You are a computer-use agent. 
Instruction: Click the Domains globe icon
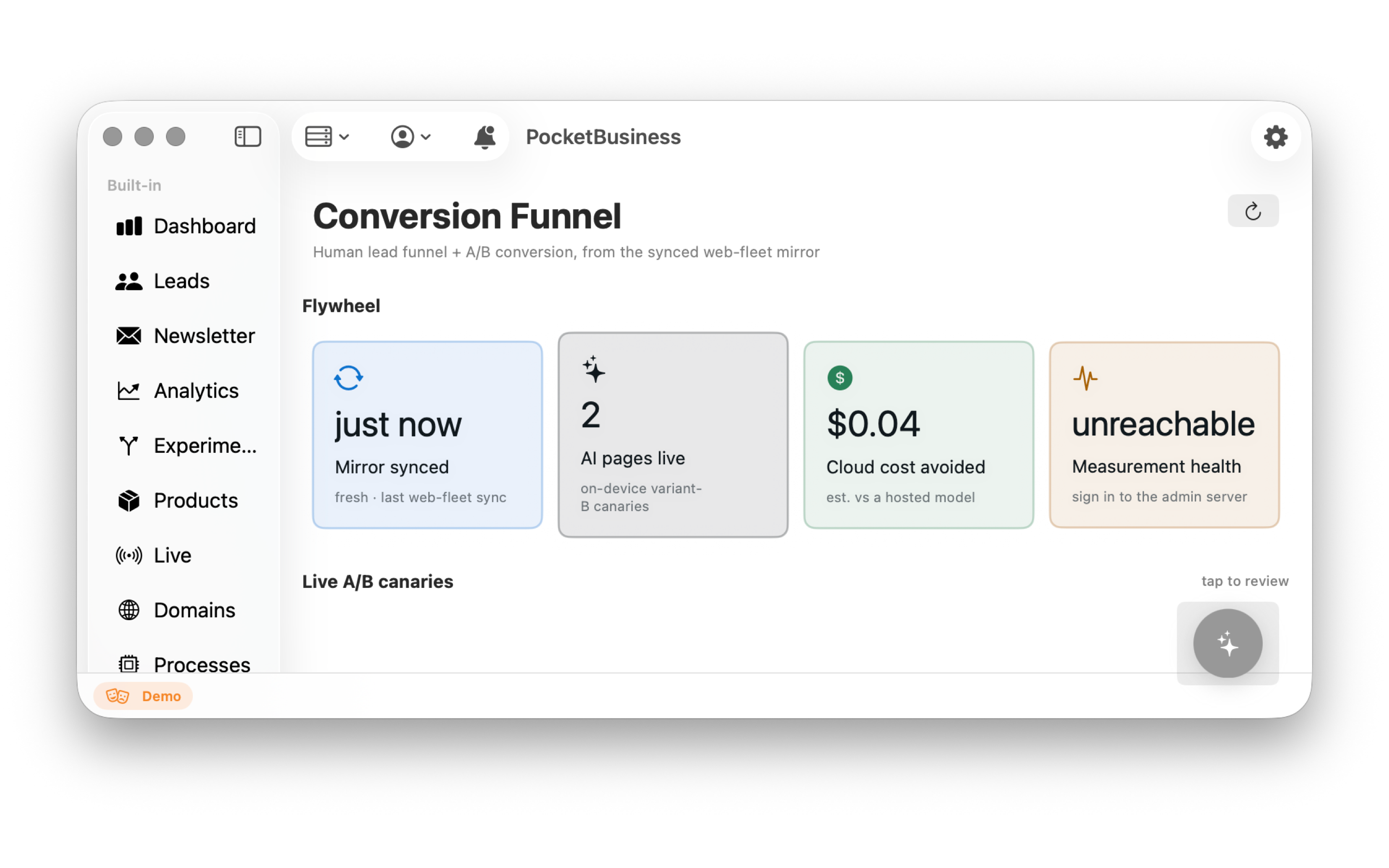tap(129, 610)
